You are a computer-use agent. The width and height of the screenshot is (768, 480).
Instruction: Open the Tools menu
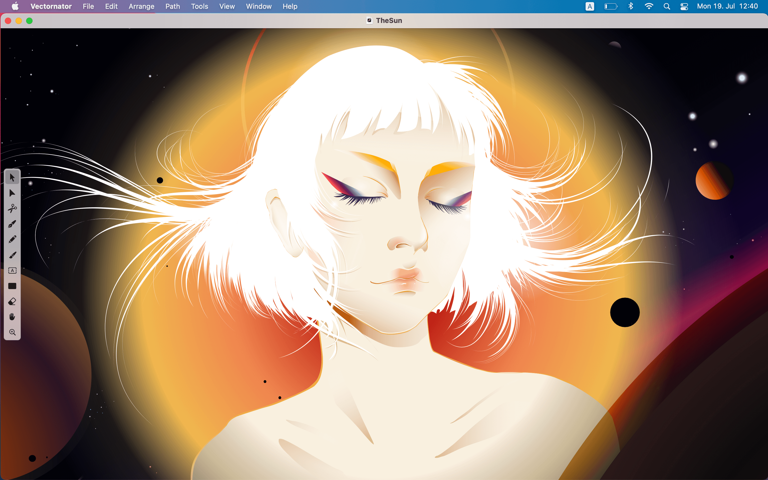199,6
